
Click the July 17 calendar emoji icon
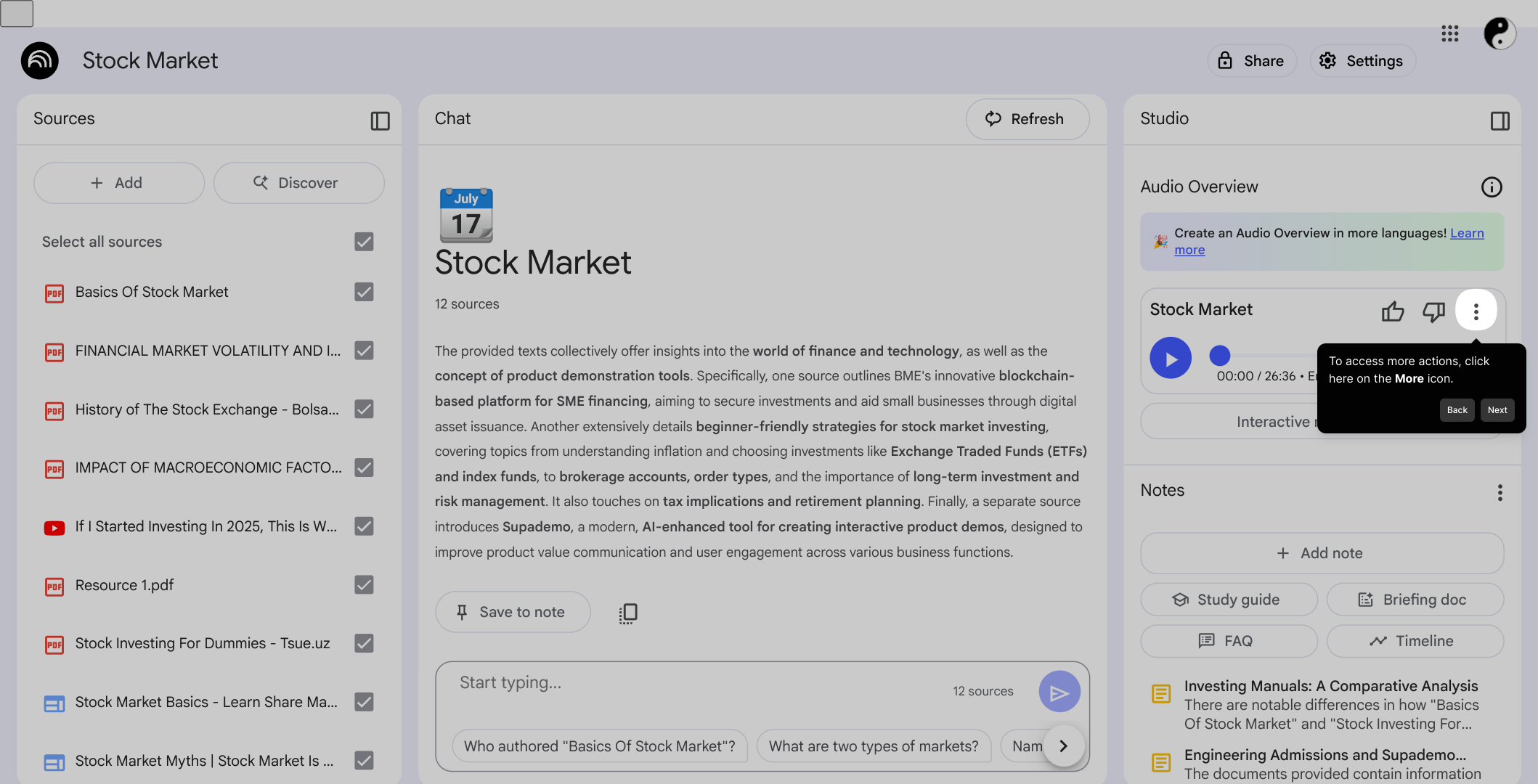[x=465, y=215]
